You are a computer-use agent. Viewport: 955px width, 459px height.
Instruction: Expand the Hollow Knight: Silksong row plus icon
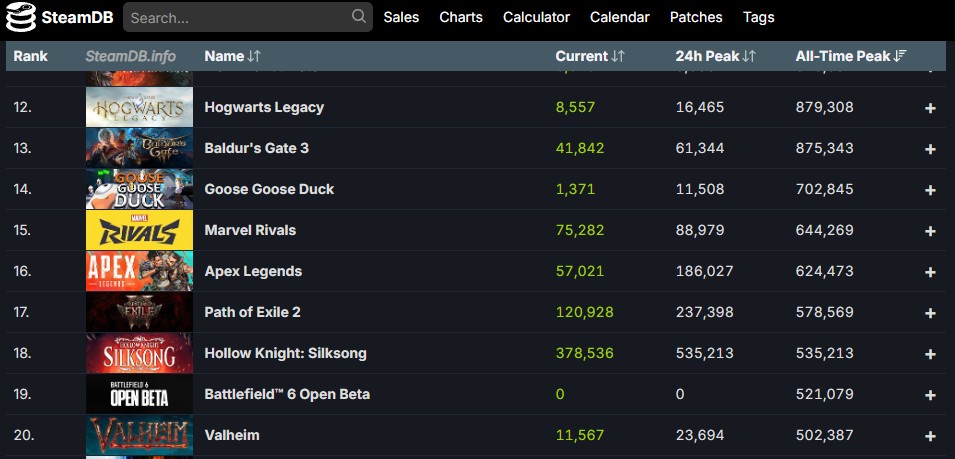point(930,354)
